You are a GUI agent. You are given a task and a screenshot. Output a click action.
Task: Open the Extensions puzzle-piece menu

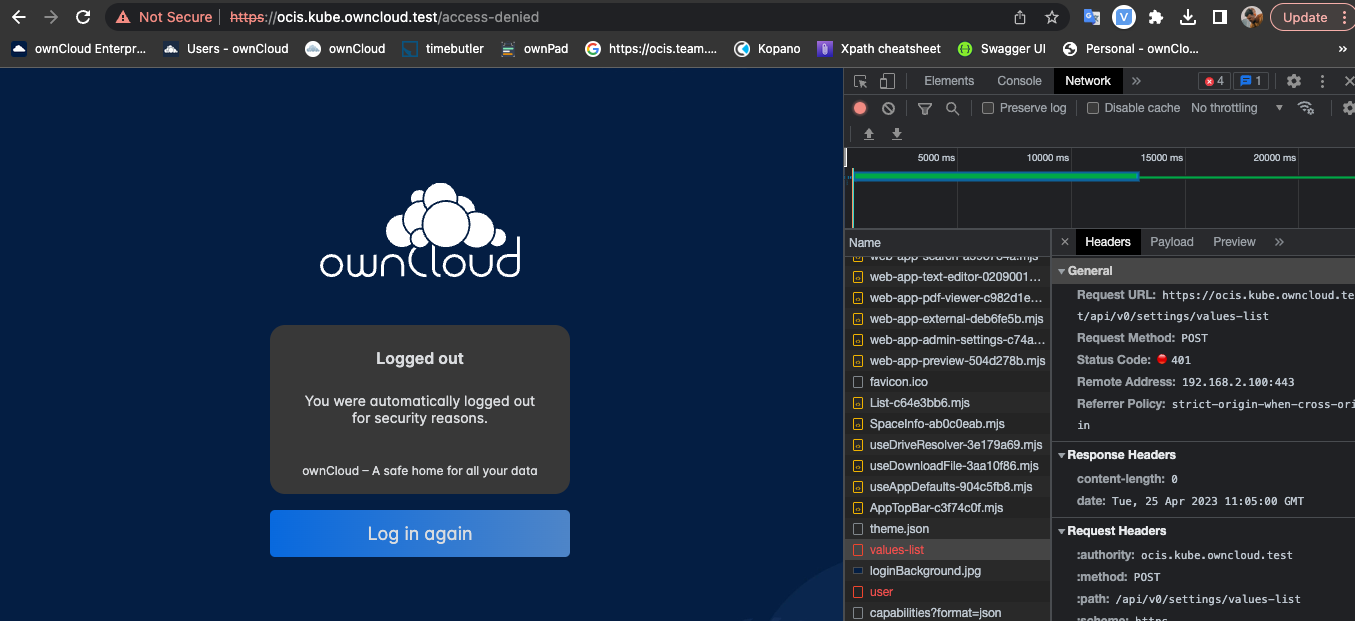(1156, 17)
